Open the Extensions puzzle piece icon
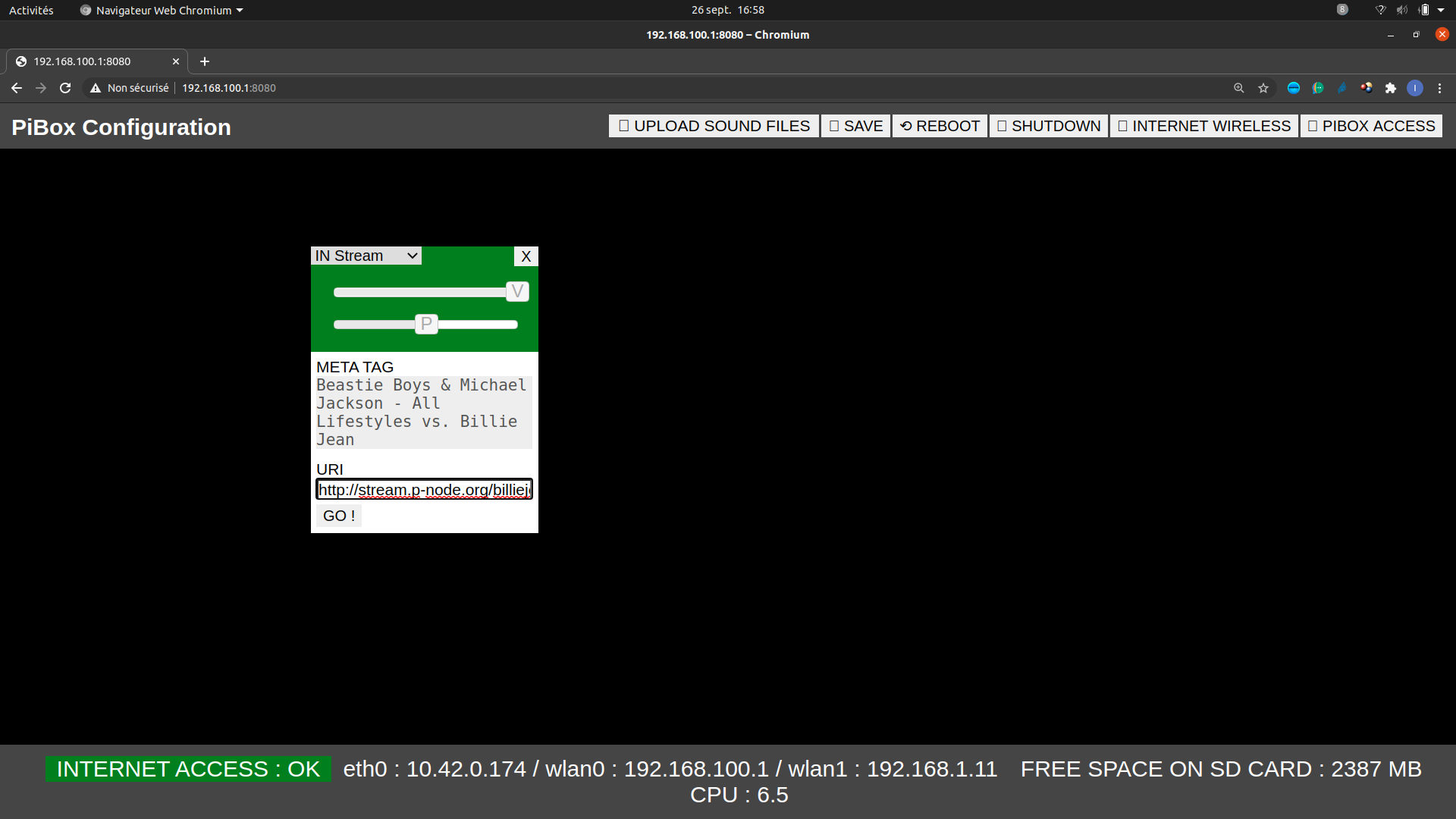The height and width of the screenshot is (819, 1456). click(x=1391, y=88)
